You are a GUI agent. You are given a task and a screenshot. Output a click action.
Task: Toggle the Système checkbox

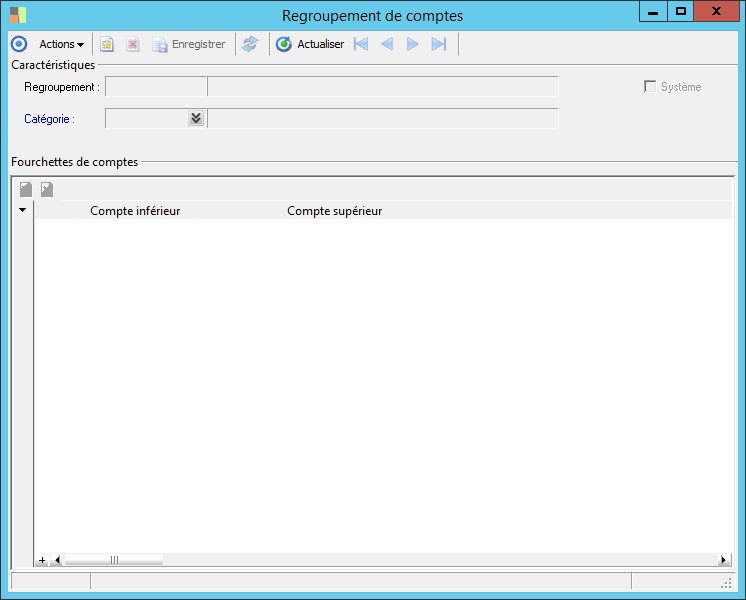pos(649,86)
